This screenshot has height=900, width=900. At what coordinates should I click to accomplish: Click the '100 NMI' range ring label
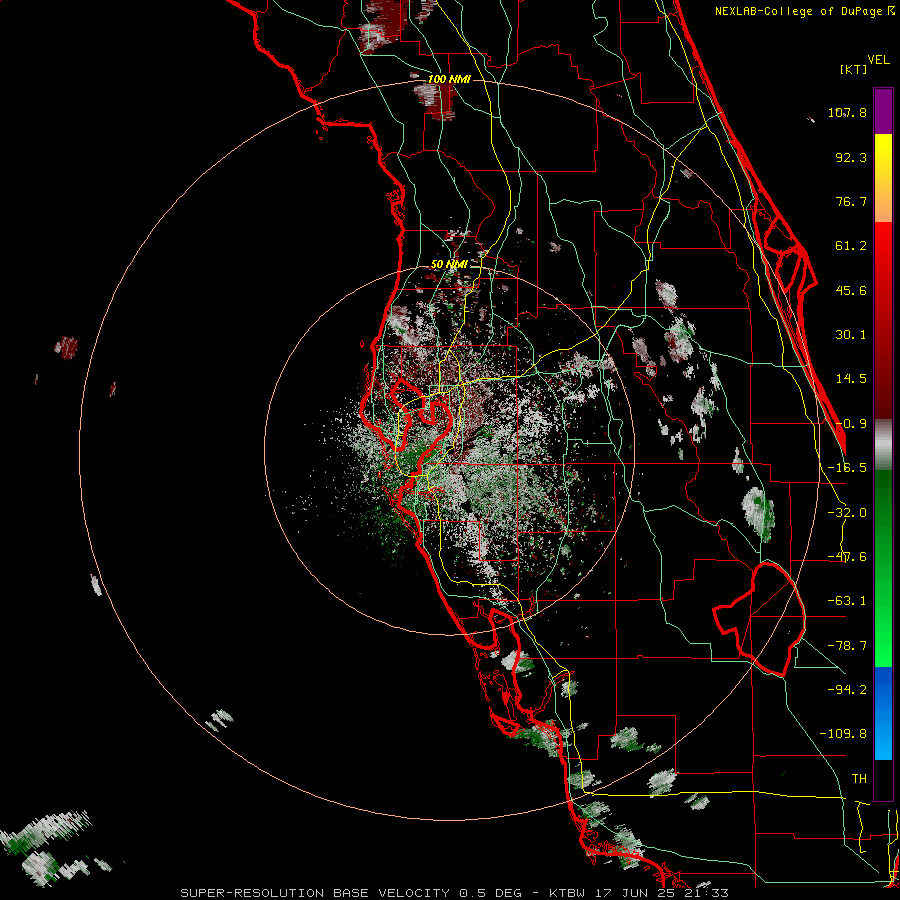[x=449, y=79]
